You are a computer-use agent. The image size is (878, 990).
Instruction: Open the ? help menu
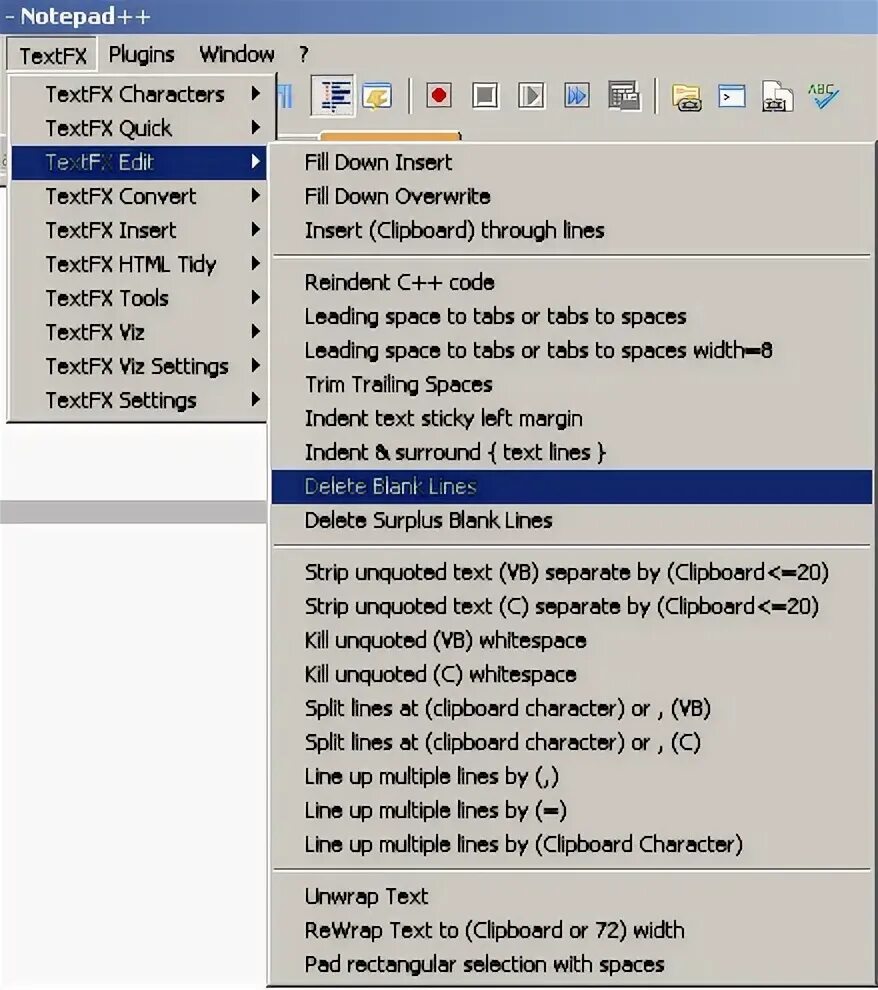(x=304, y=54)
